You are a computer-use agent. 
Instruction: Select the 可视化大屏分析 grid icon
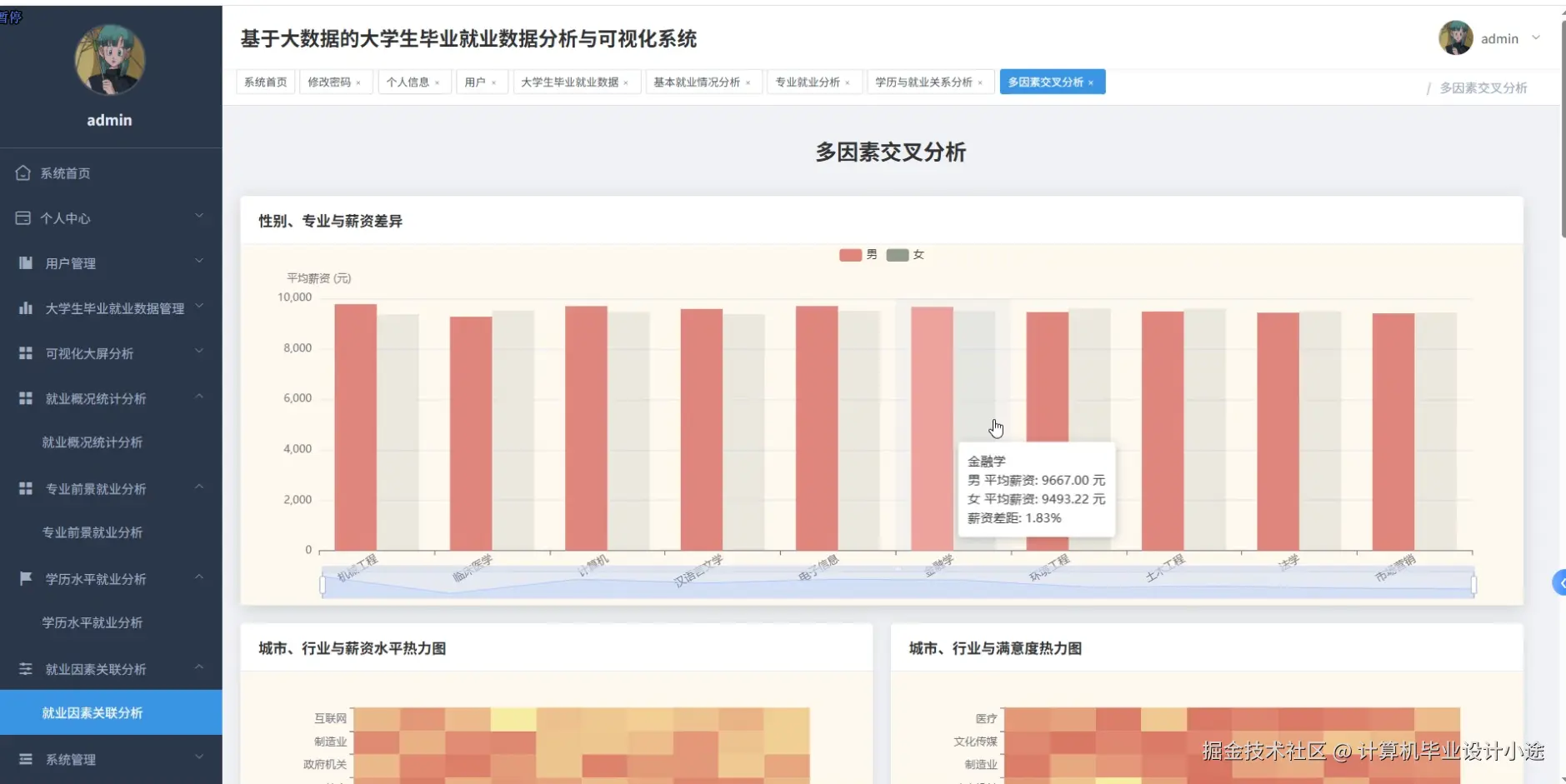tap(23, 352)
